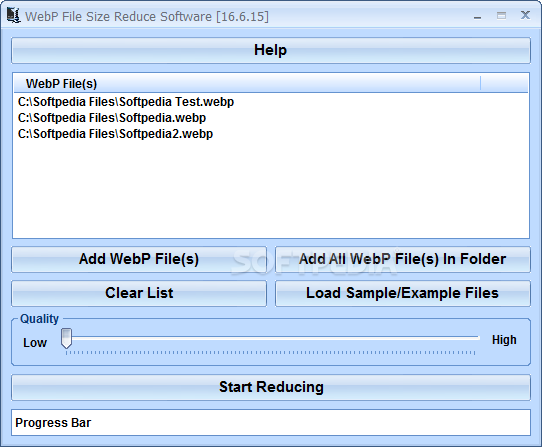Click the Quality slider thumb
The height and width of the screenshot is (447, 542).
coord(66,338)
